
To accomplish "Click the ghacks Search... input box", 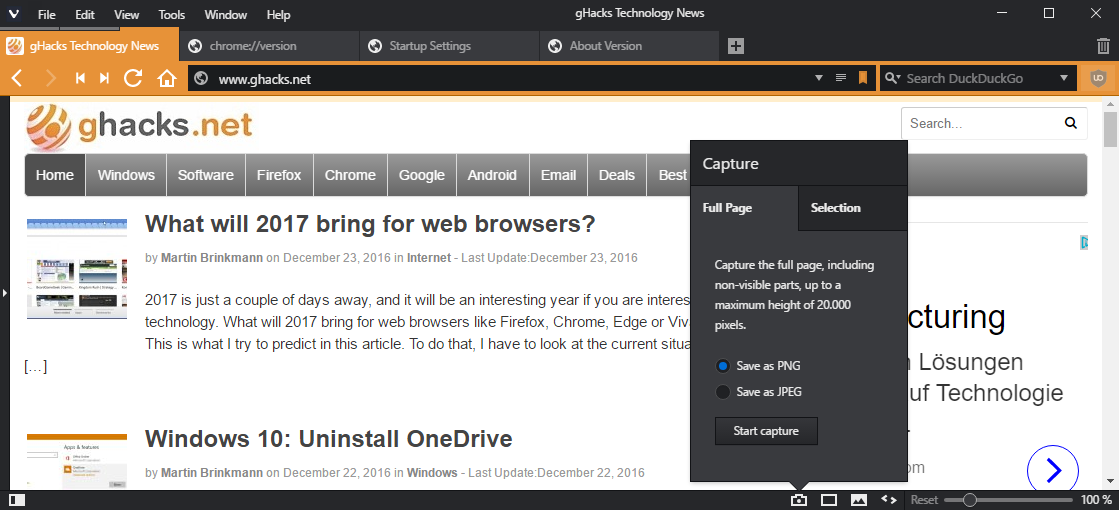I will pos(982,123).
